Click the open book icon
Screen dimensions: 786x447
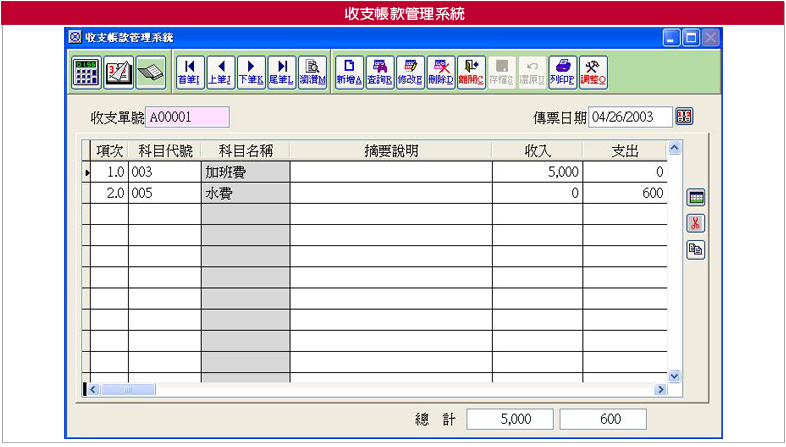tap(150, 72)
